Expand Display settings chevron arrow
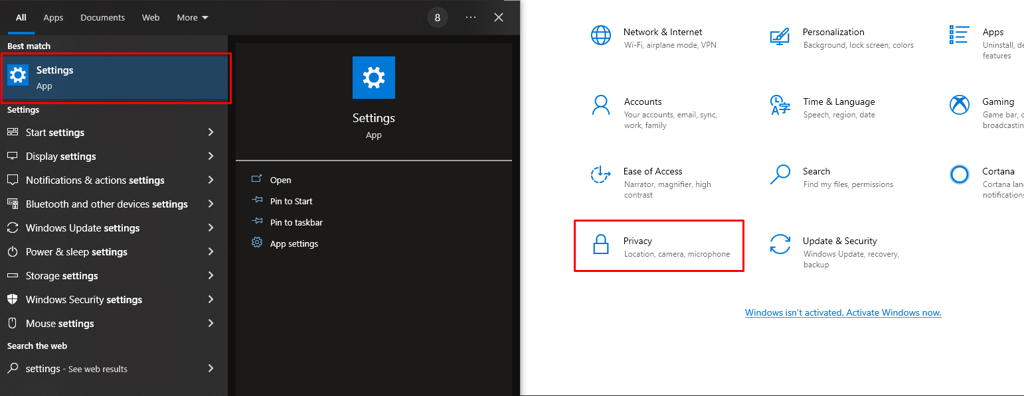Image resolution: width=1024 pixels, height=396 pixels. [210, 156]
